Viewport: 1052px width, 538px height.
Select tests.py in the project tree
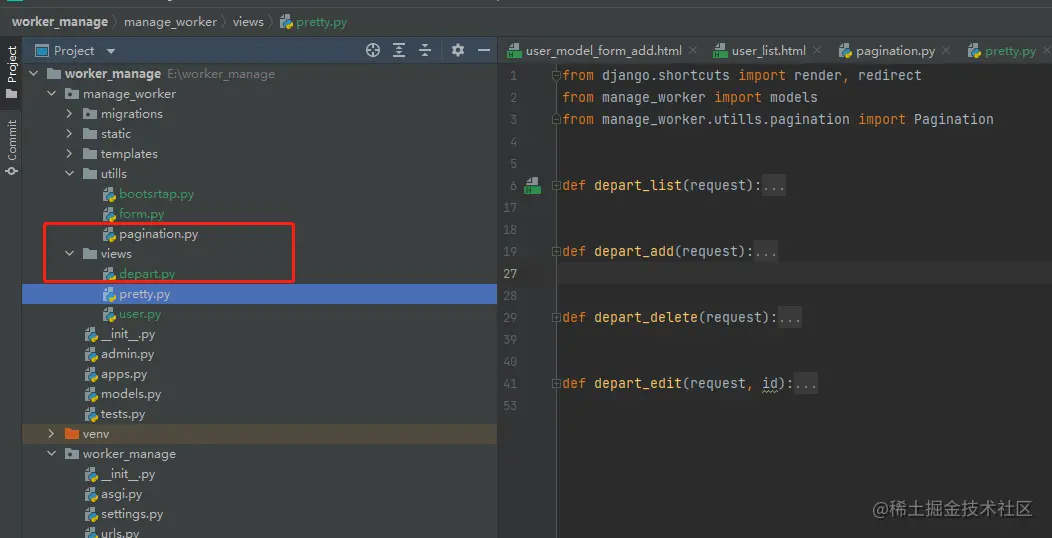click(x=123, y=414)
